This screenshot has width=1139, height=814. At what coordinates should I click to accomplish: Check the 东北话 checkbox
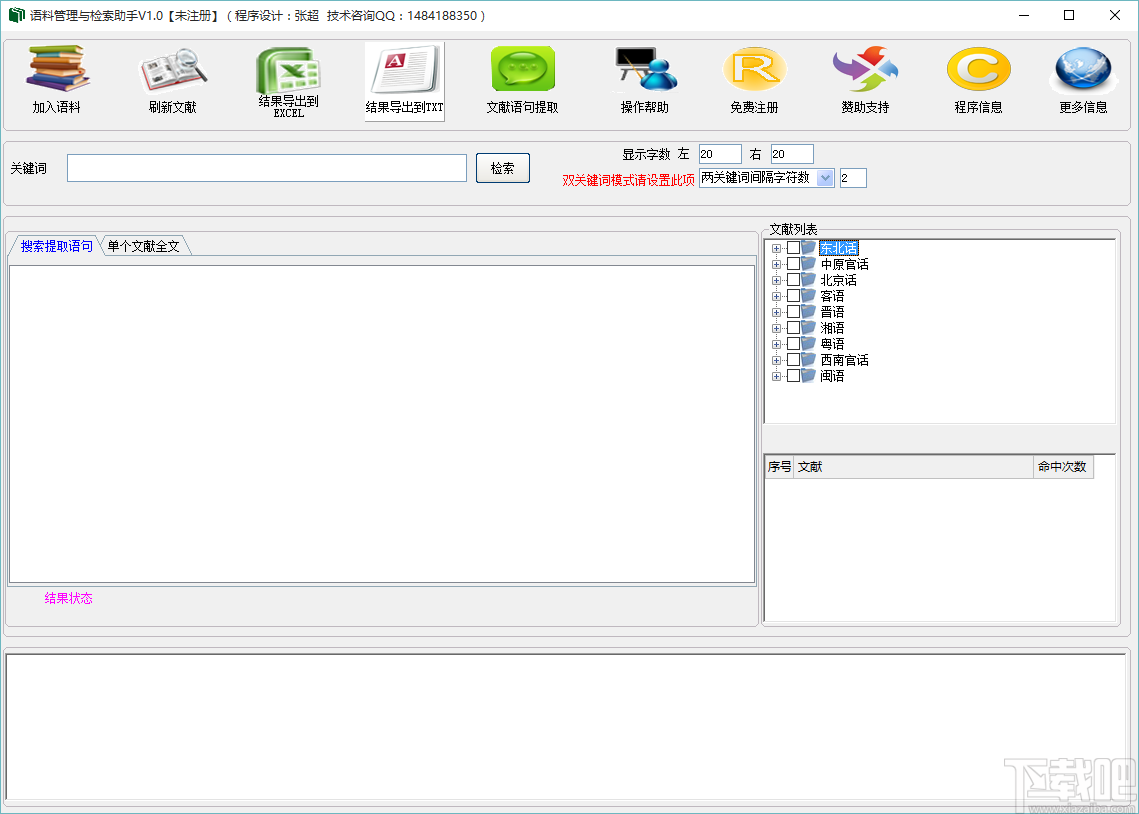coord(794,248)
